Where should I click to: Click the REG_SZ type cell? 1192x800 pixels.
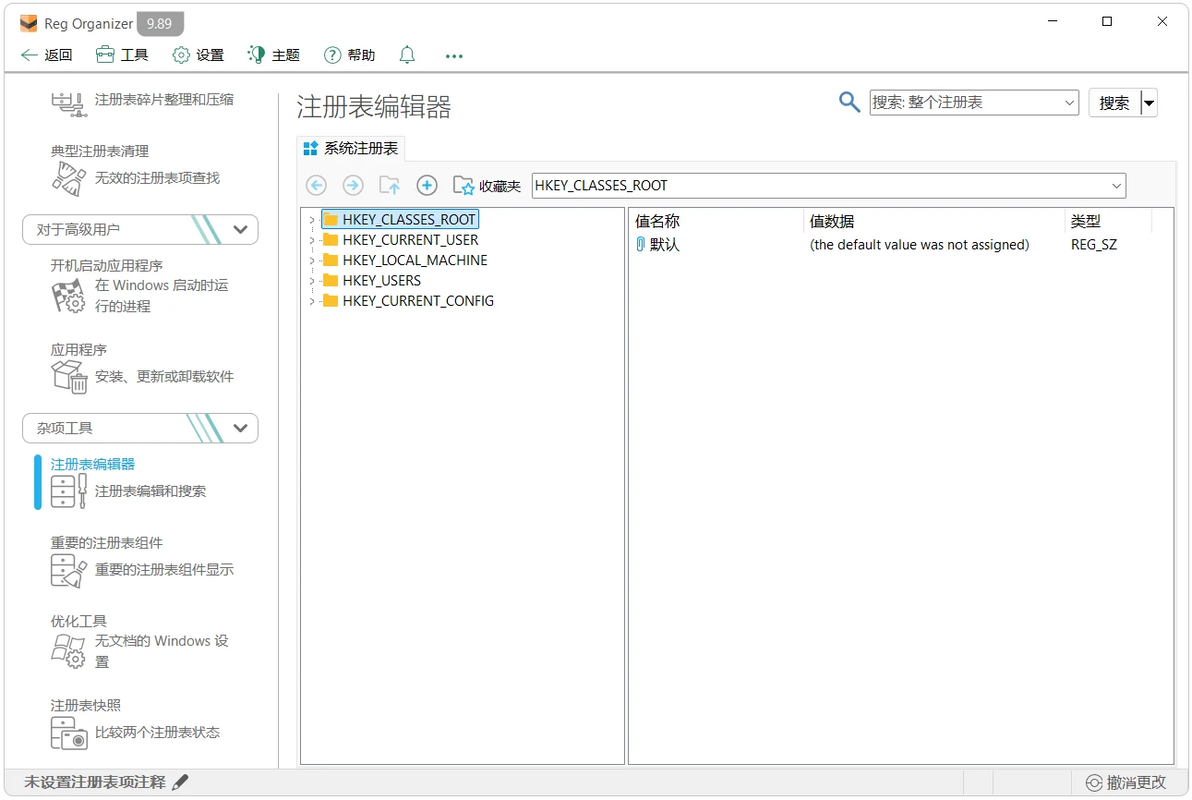(x=1093, y=245)
